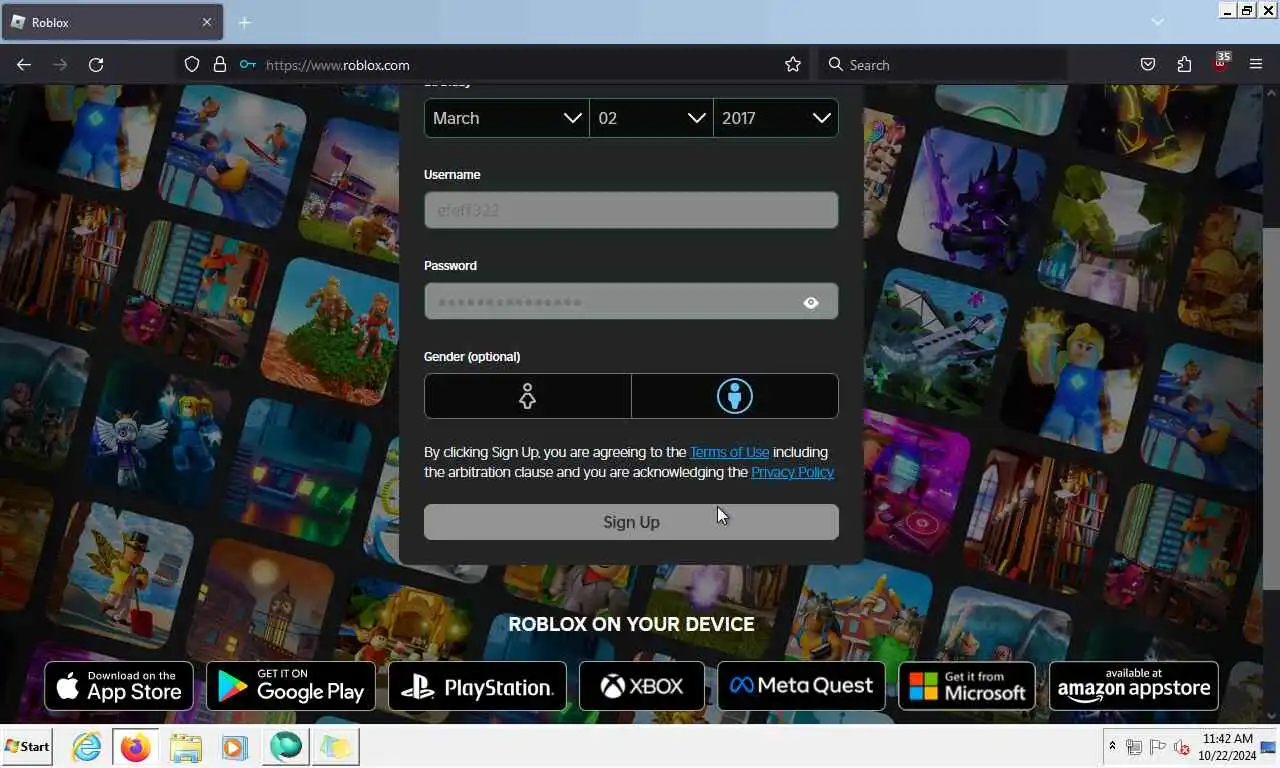This screenshot has width=1280, height=768.
Task: Click the site security padlock icon
Action: pyautogui.click(x=220, y=65)
